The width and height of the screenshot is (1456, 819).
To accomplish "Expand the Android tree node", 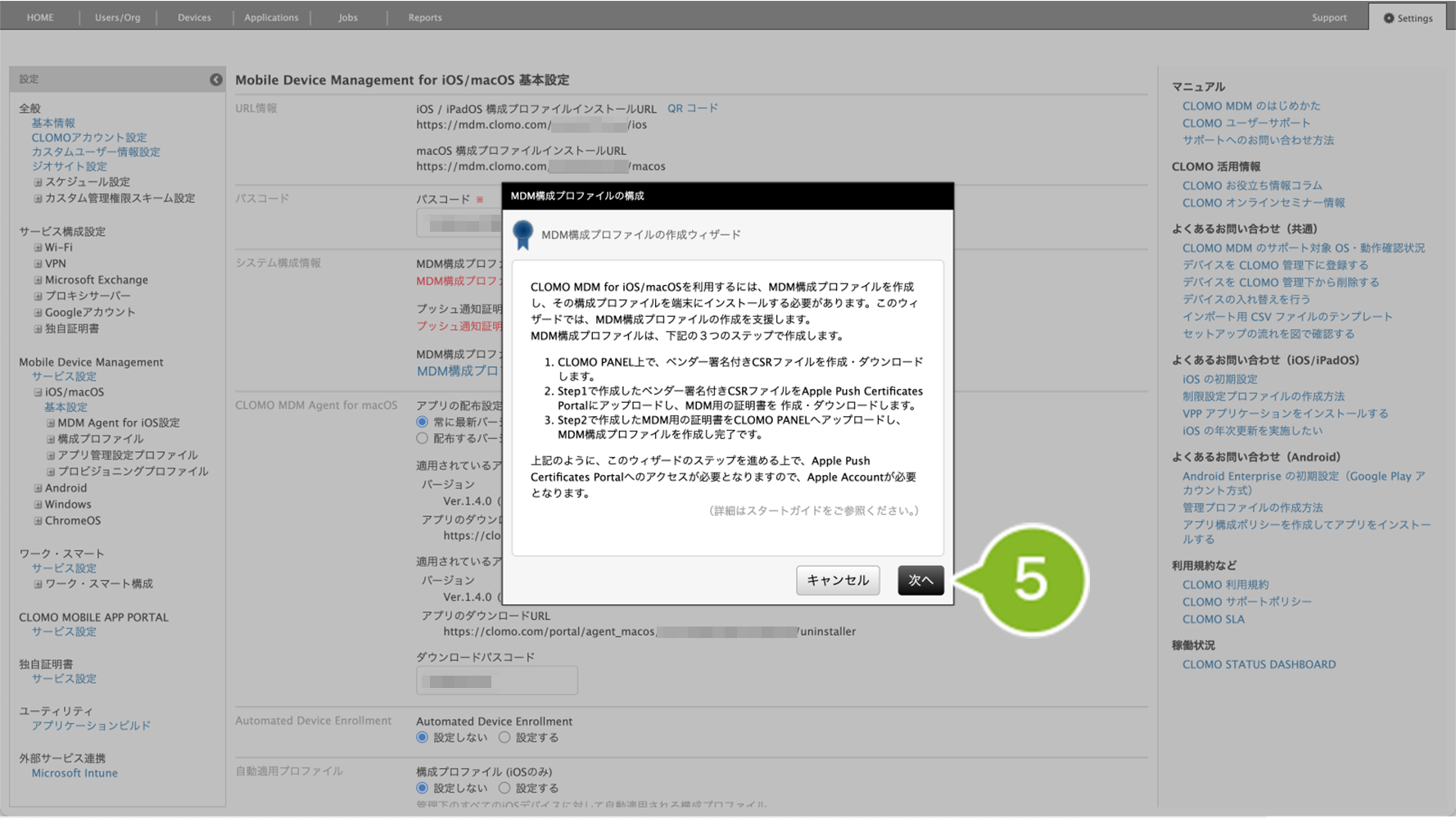I will [38, 488].
